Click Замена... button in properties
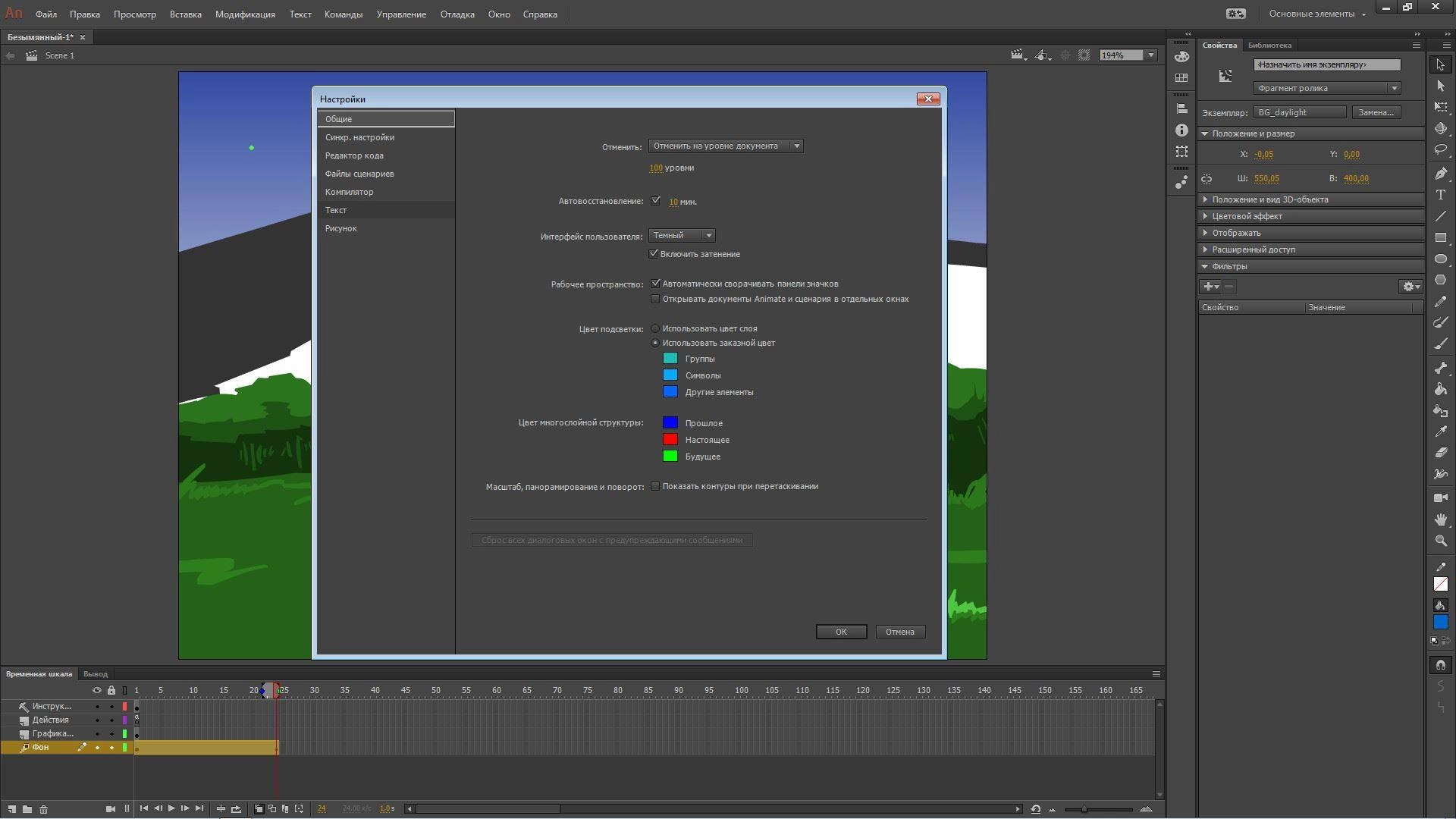Screen dimensions: 1456x819 pos(1376,112)
